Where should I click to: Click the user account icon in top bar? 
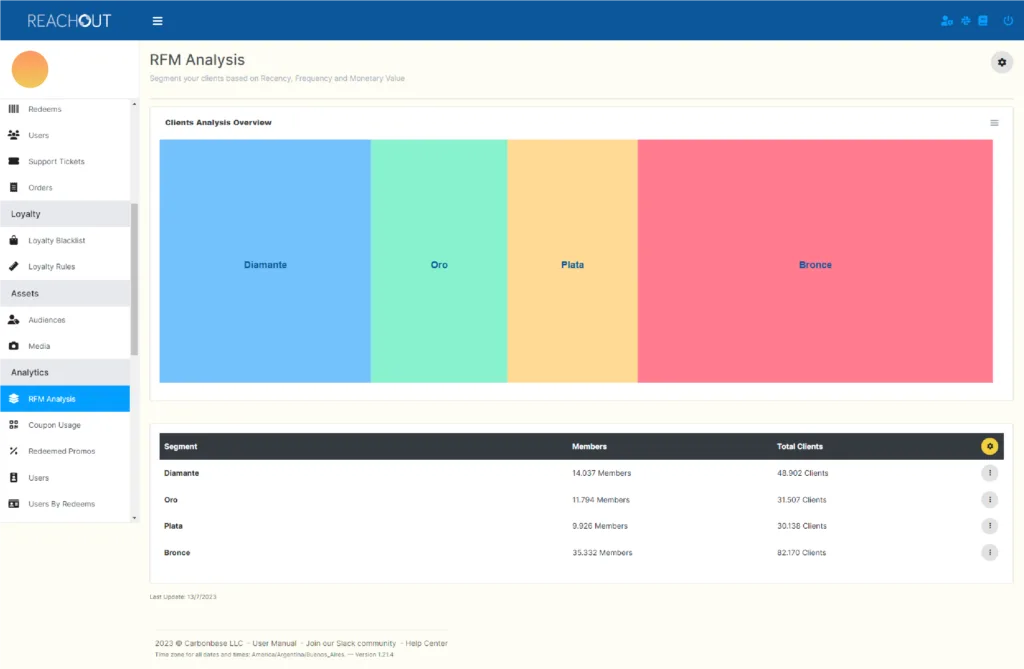(946, 21)
